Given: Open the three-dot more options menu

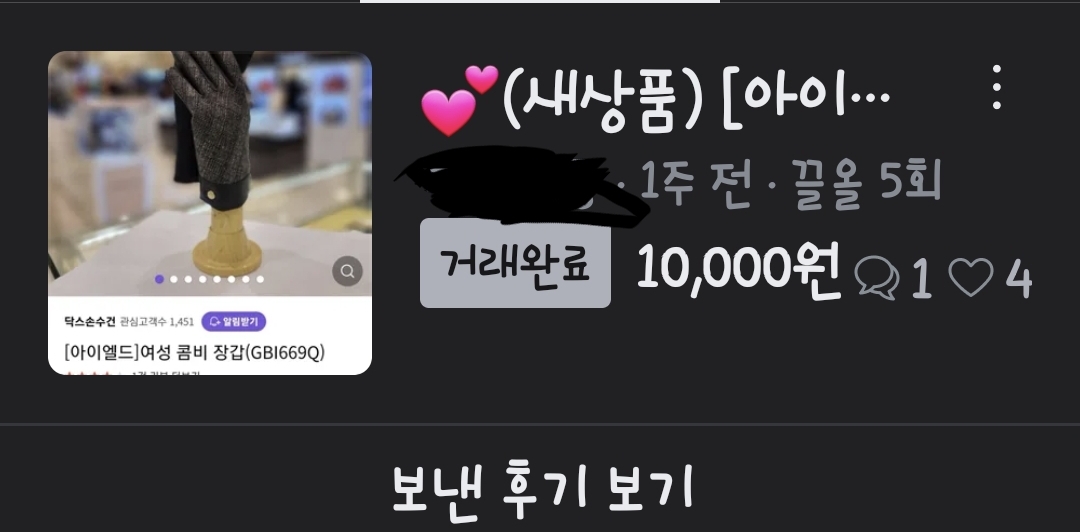Looking at the screenshot, I should pos(996,88).
